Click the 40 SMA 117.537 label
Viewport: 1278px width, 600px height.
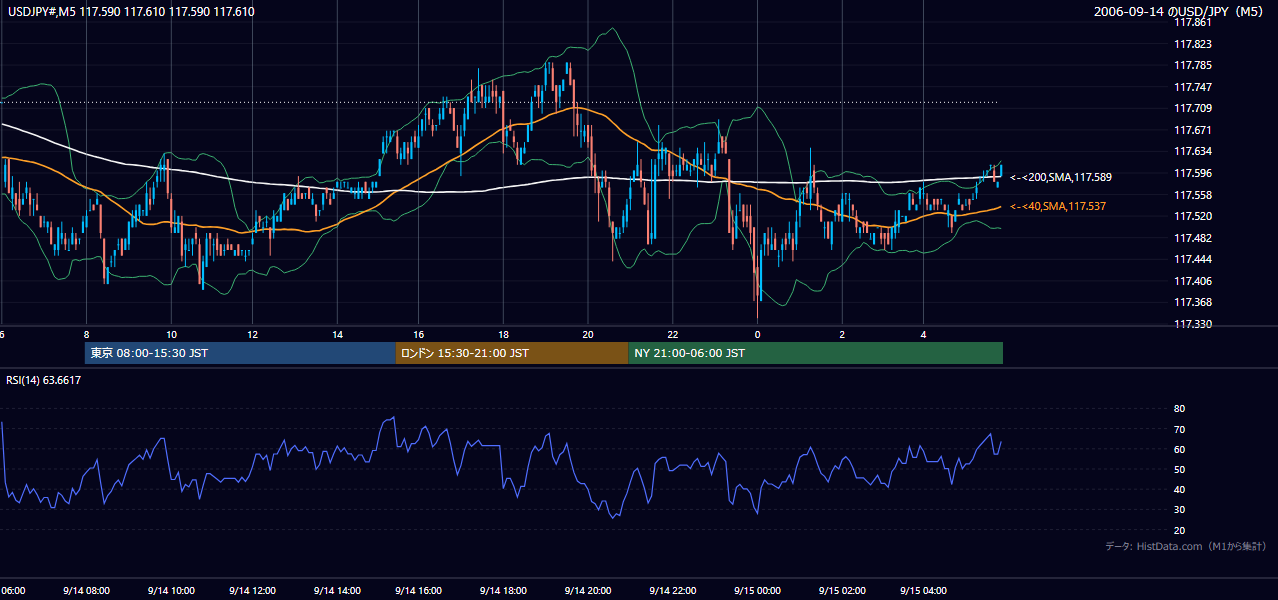pyautogui.click(x=1059, y=206)
